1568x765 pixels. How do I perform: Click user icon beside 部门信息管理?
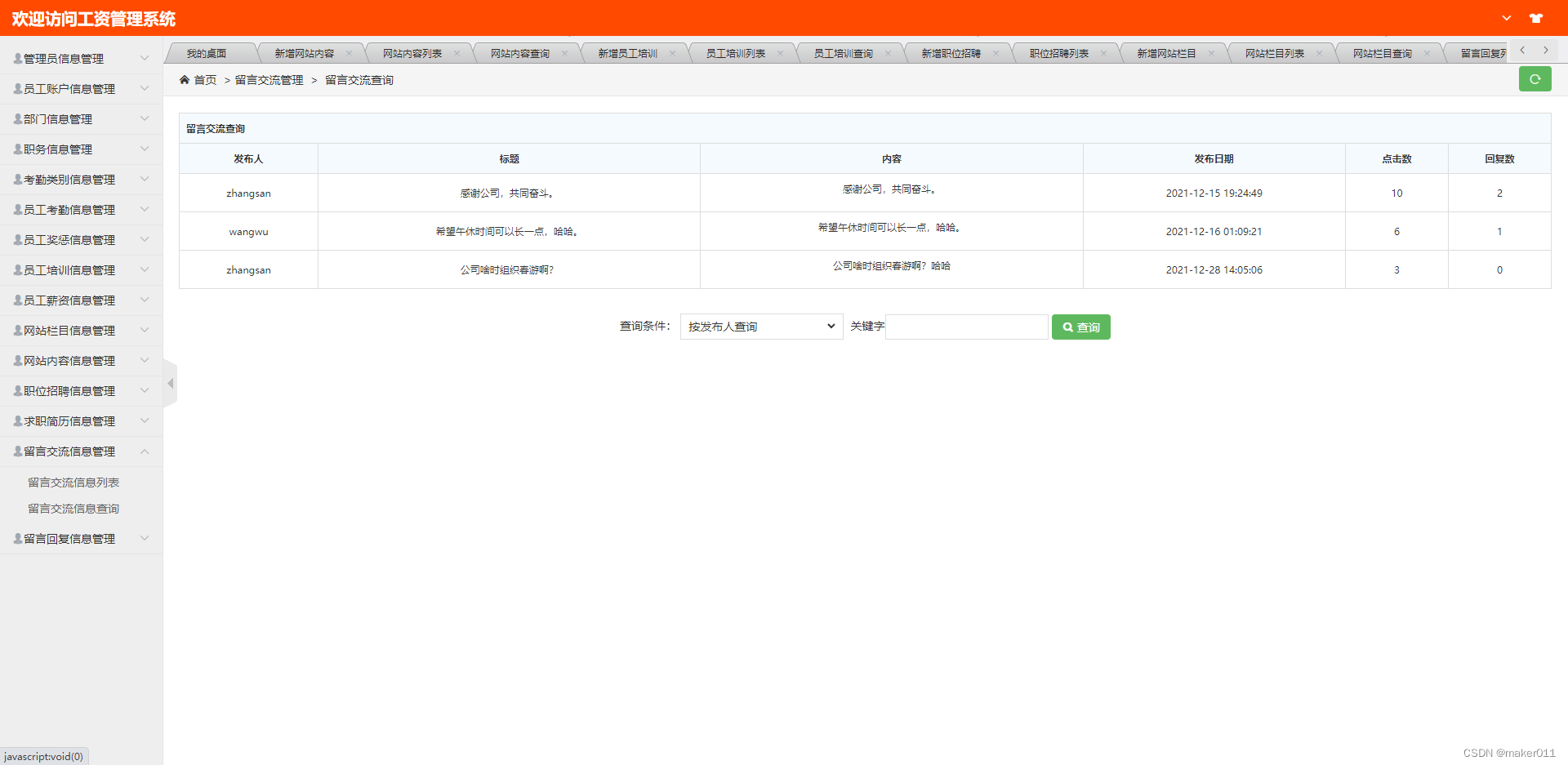point(18,119)
